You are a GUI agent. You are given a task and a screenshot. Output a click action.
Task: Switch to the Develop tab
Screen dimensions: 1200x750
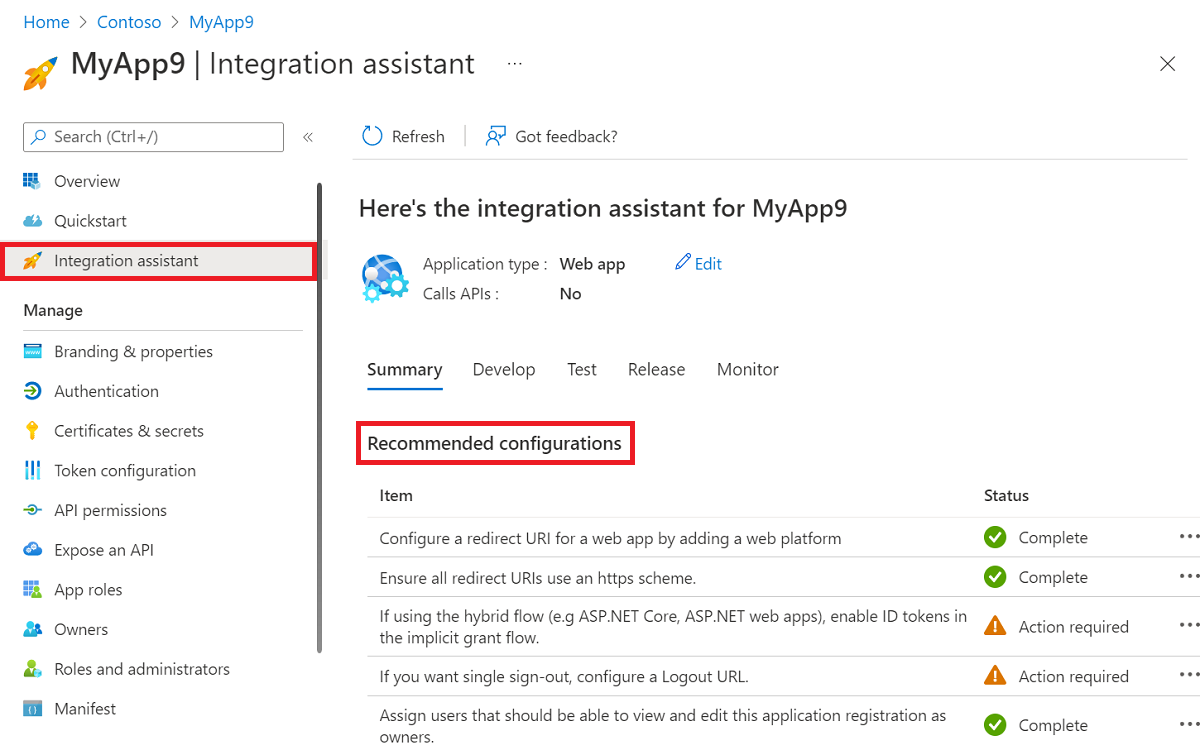(504, 369)
